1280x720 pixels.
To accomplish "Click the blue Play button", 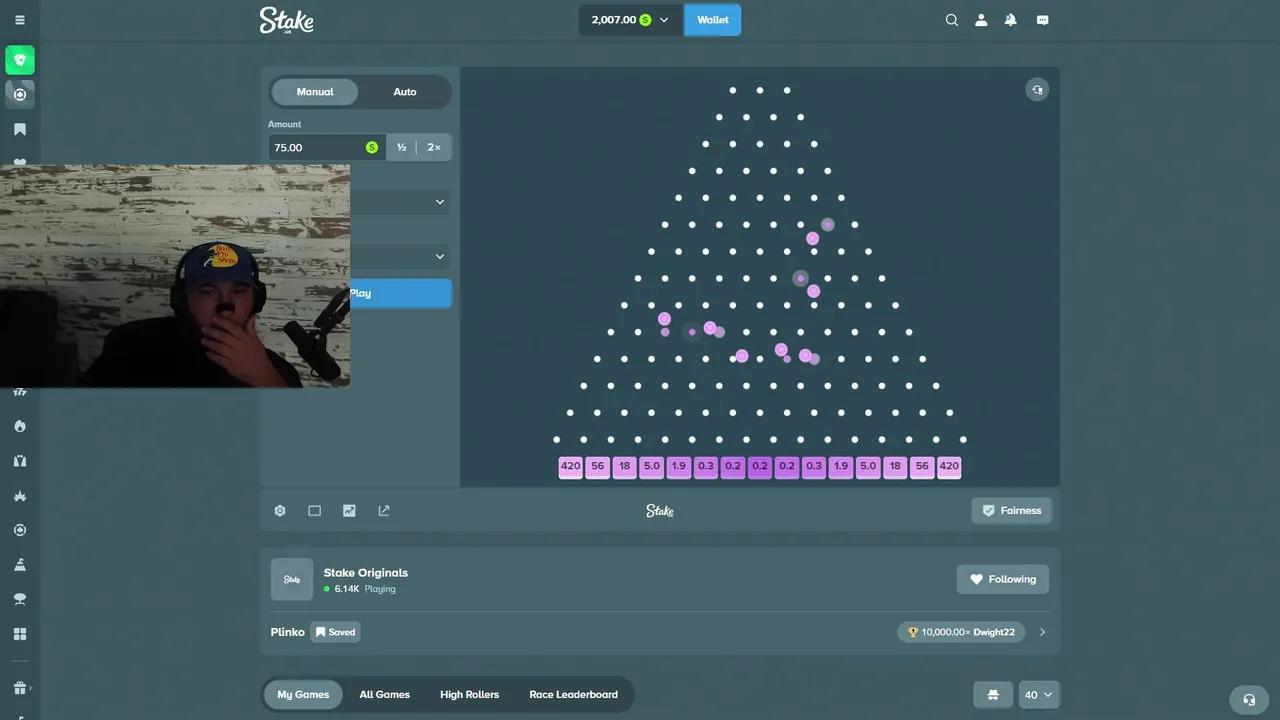I will click(x=400, y=293).
